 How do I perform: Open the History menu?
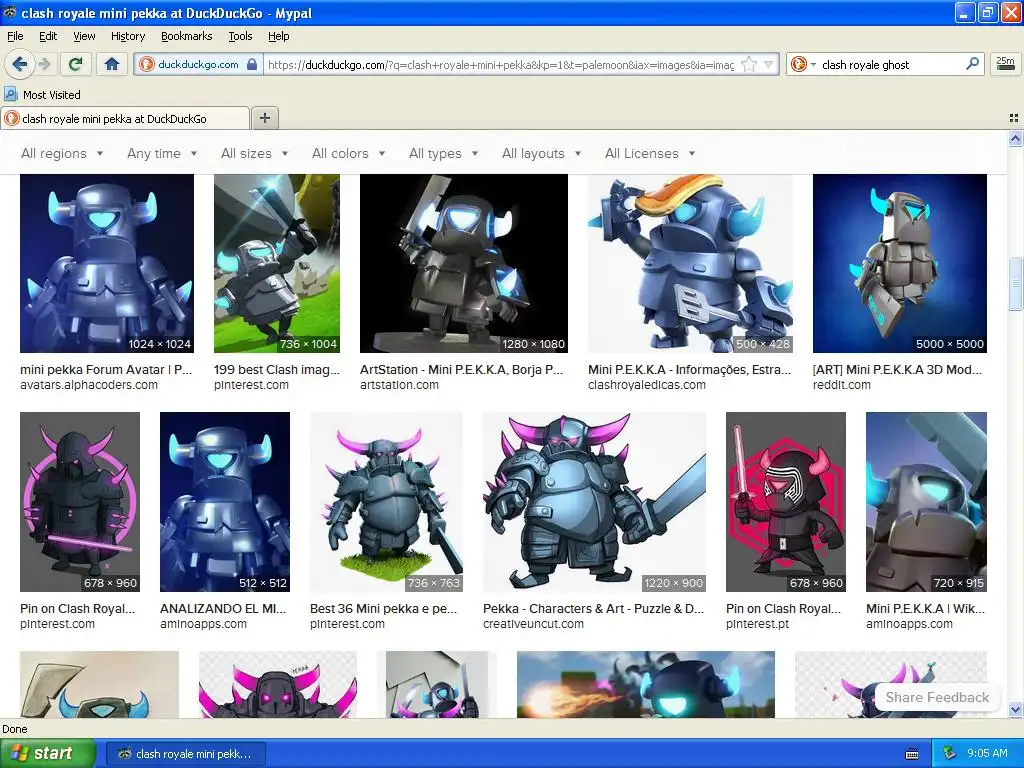point(127,36)
